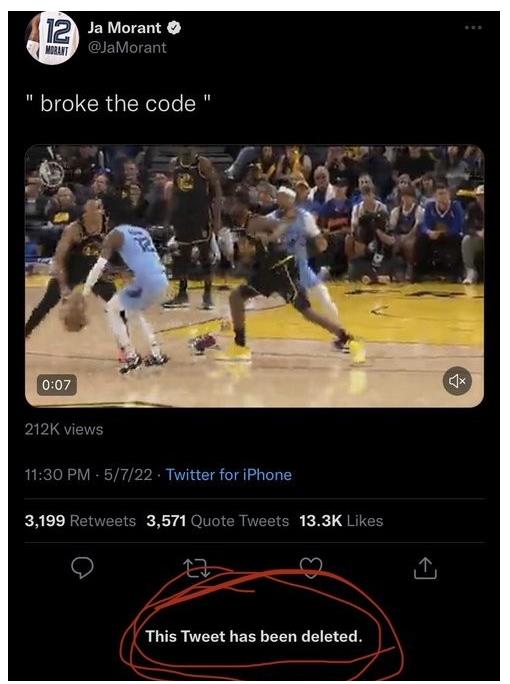Open the @JaMorant handle link
Image resolution: width=510 pixels, height=684 pixels.
(x=127, y=47)
